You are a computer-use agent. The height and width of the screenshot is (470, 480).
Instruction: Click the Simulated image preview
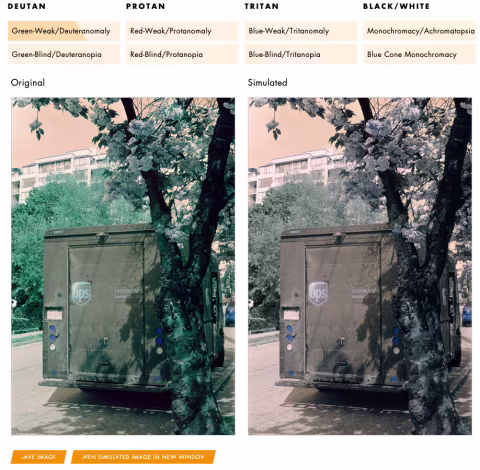pyautogui.click(x=360, y=266)
